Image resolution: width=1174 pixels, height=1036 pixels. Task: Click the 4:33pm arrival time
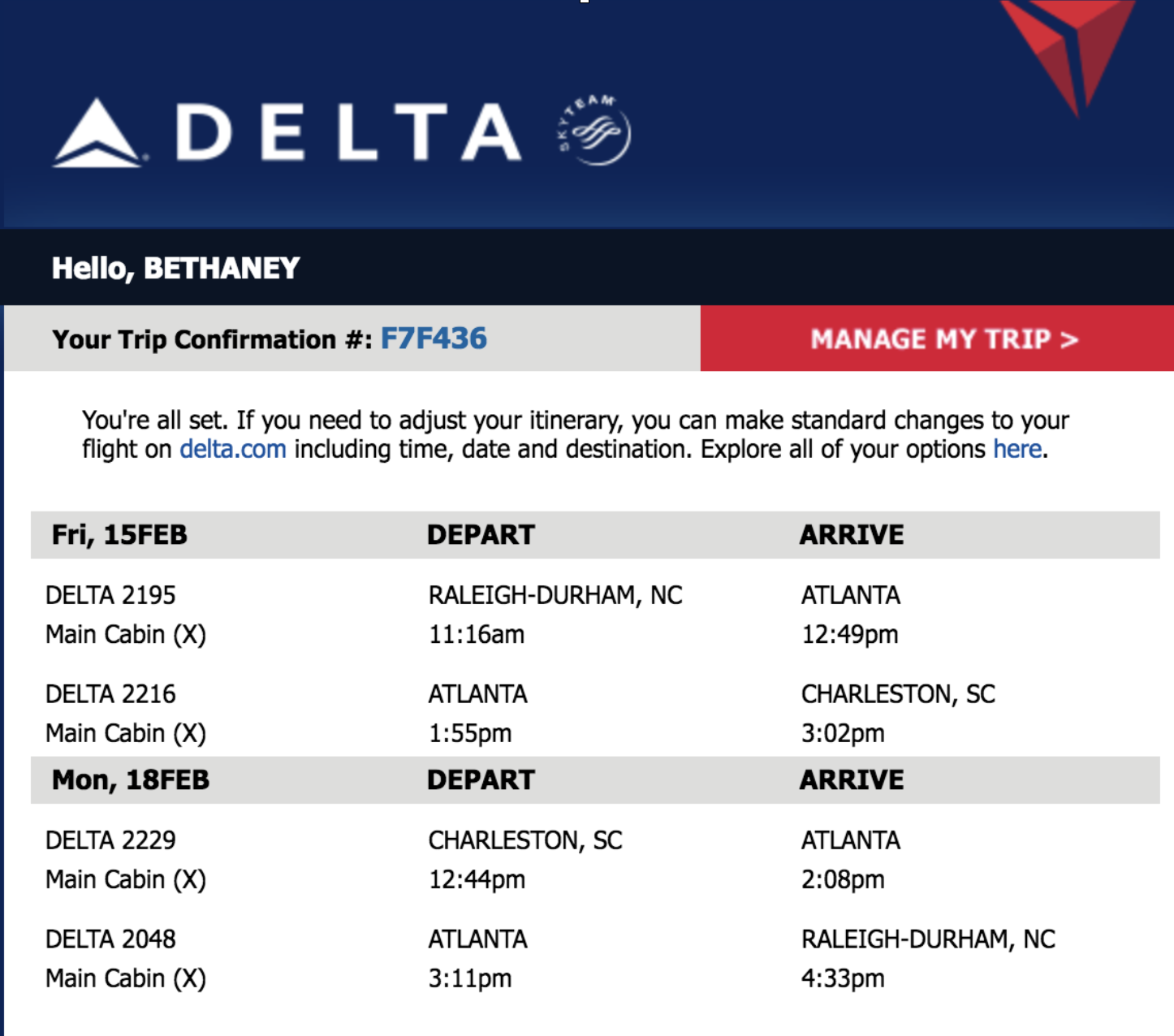point(843,978)
